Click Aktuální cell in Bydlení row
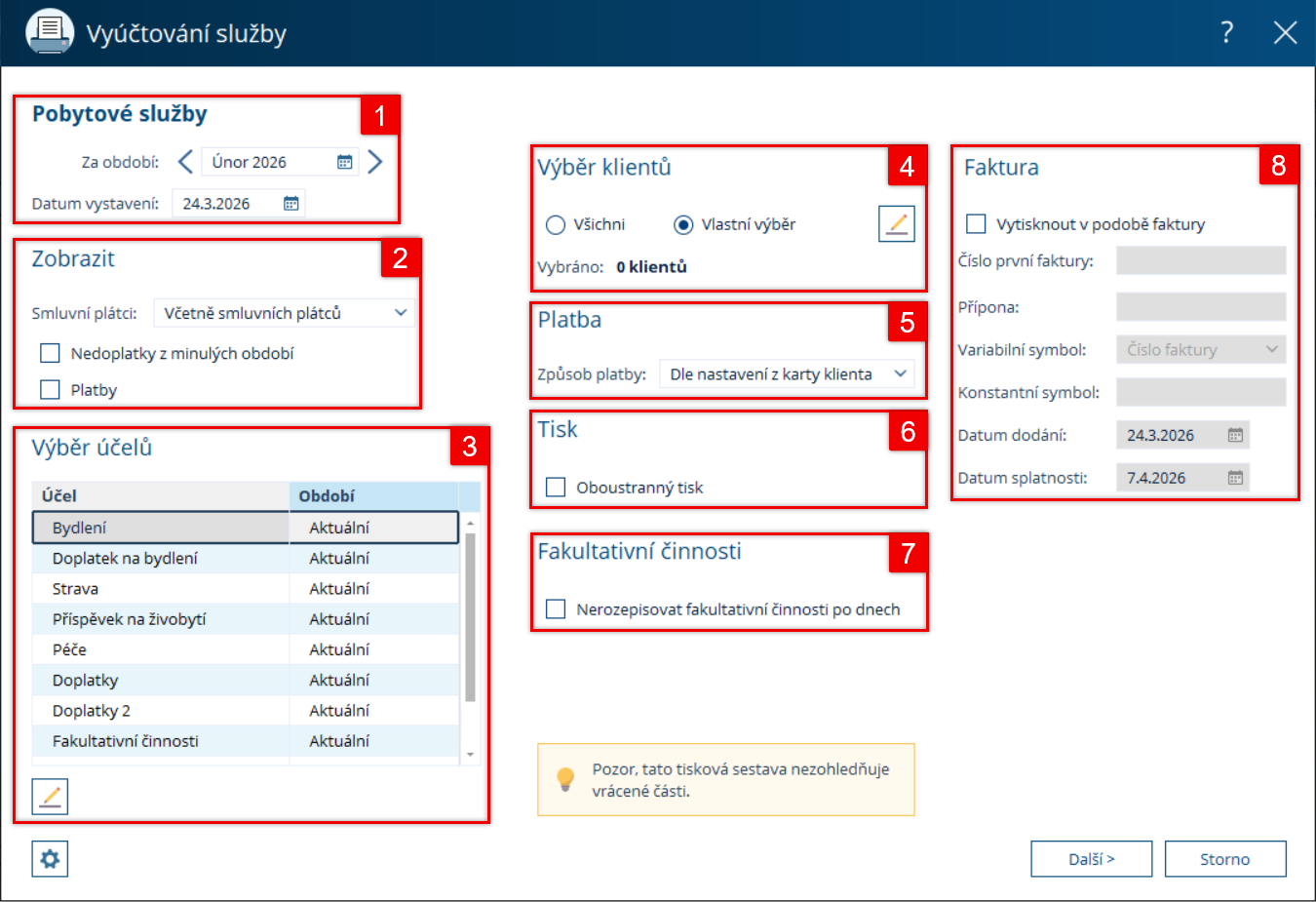This screenshot has width=1316, height=902. [x=374, y=528]
